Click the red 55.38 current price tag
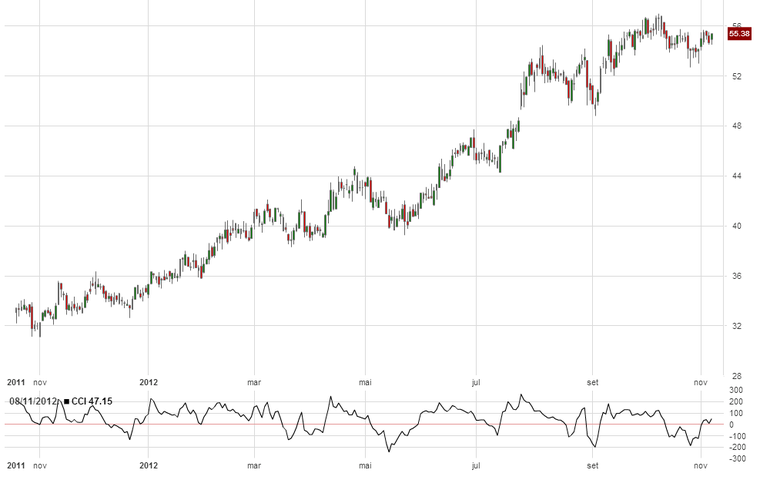Viewport: 770px width, 480px height. pos(739,34)
